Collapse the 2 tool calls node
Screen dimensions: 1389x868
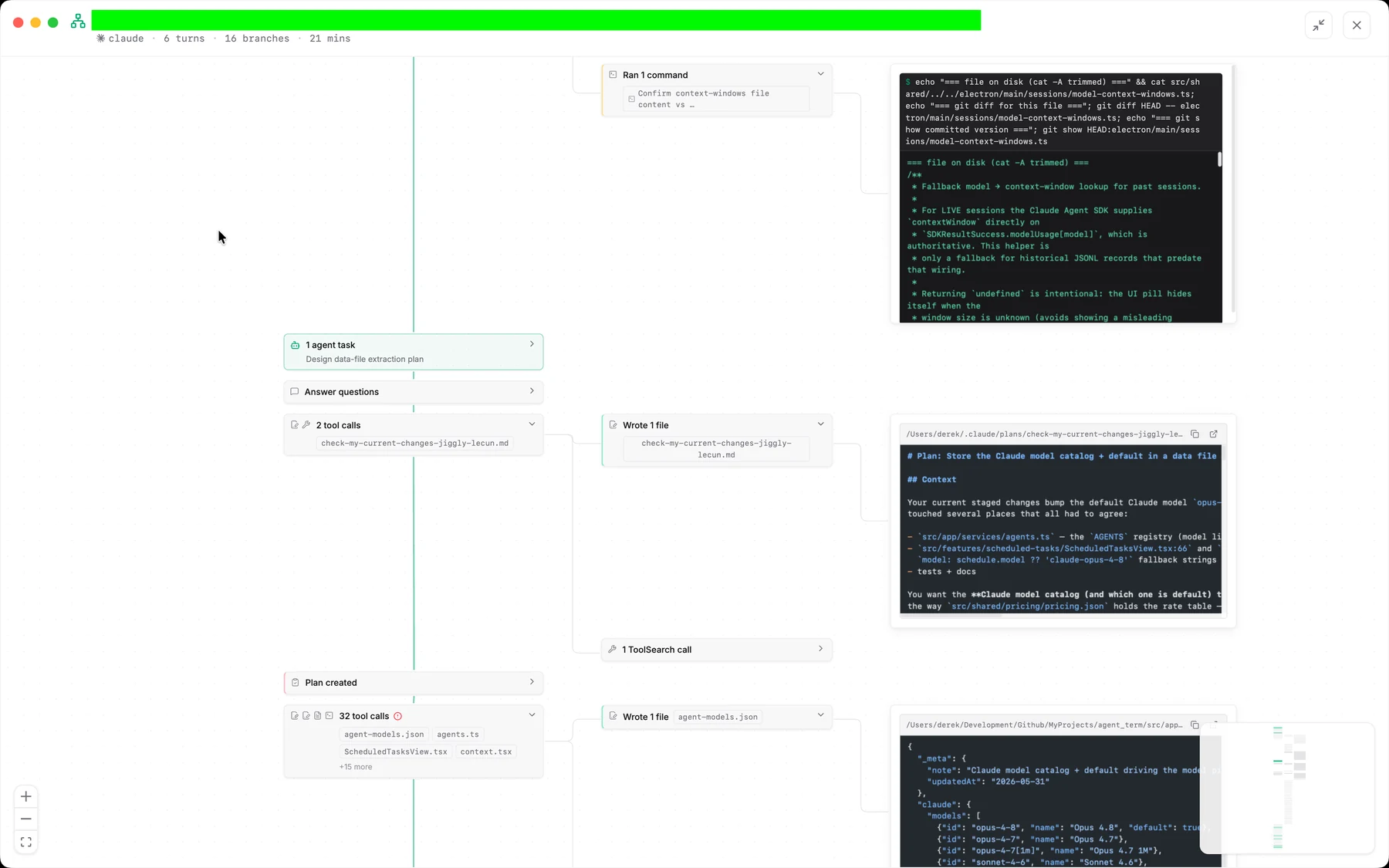click(532, 424)
